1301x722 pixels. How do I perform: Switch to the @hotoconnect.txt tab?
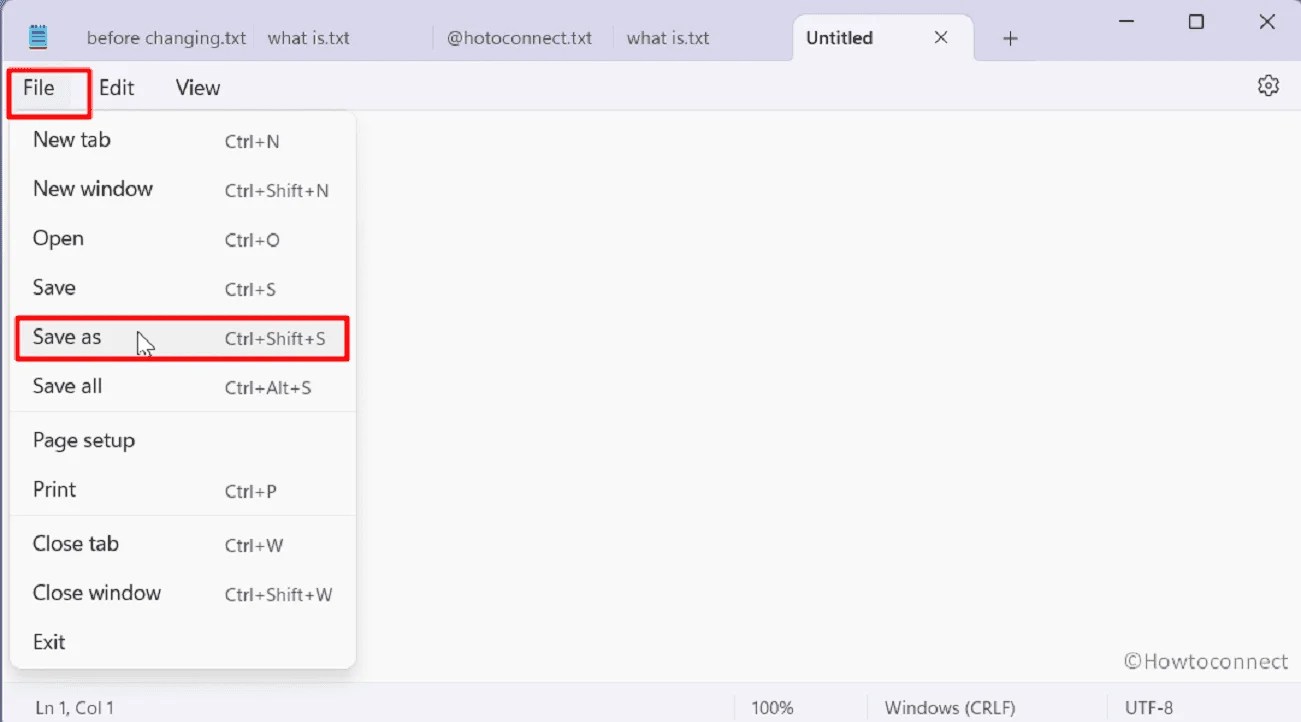520,38
